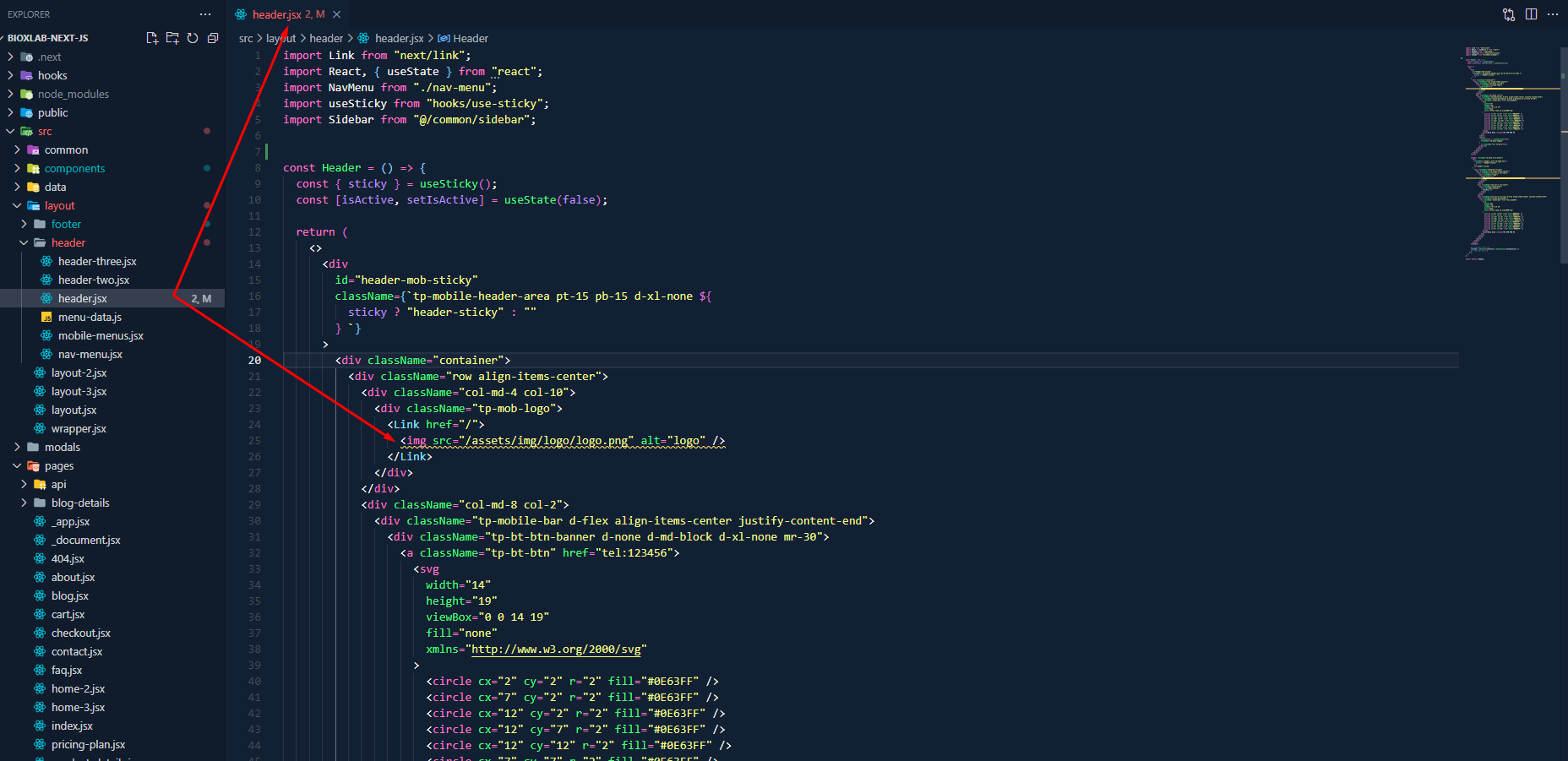Select the header.jsx tab
This screenshot has width=1568, height=761.
pyautogui.click(x=279, y=14)
